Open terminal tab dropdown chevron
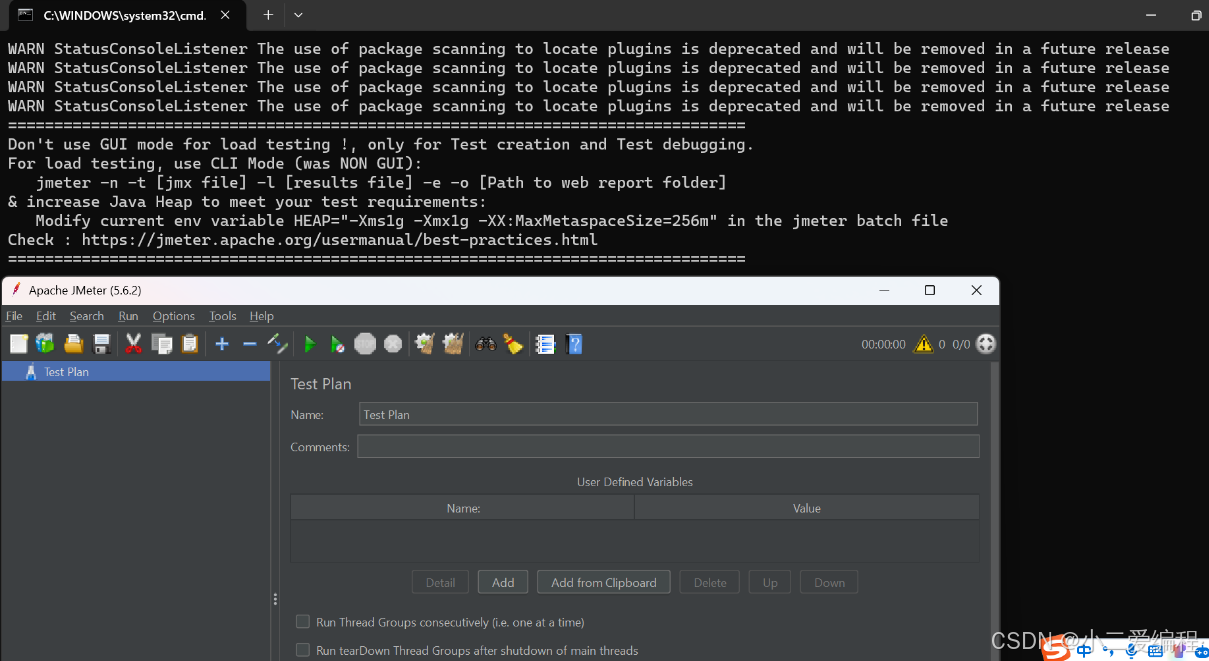Screen dimensions: 1209x661 298,15
